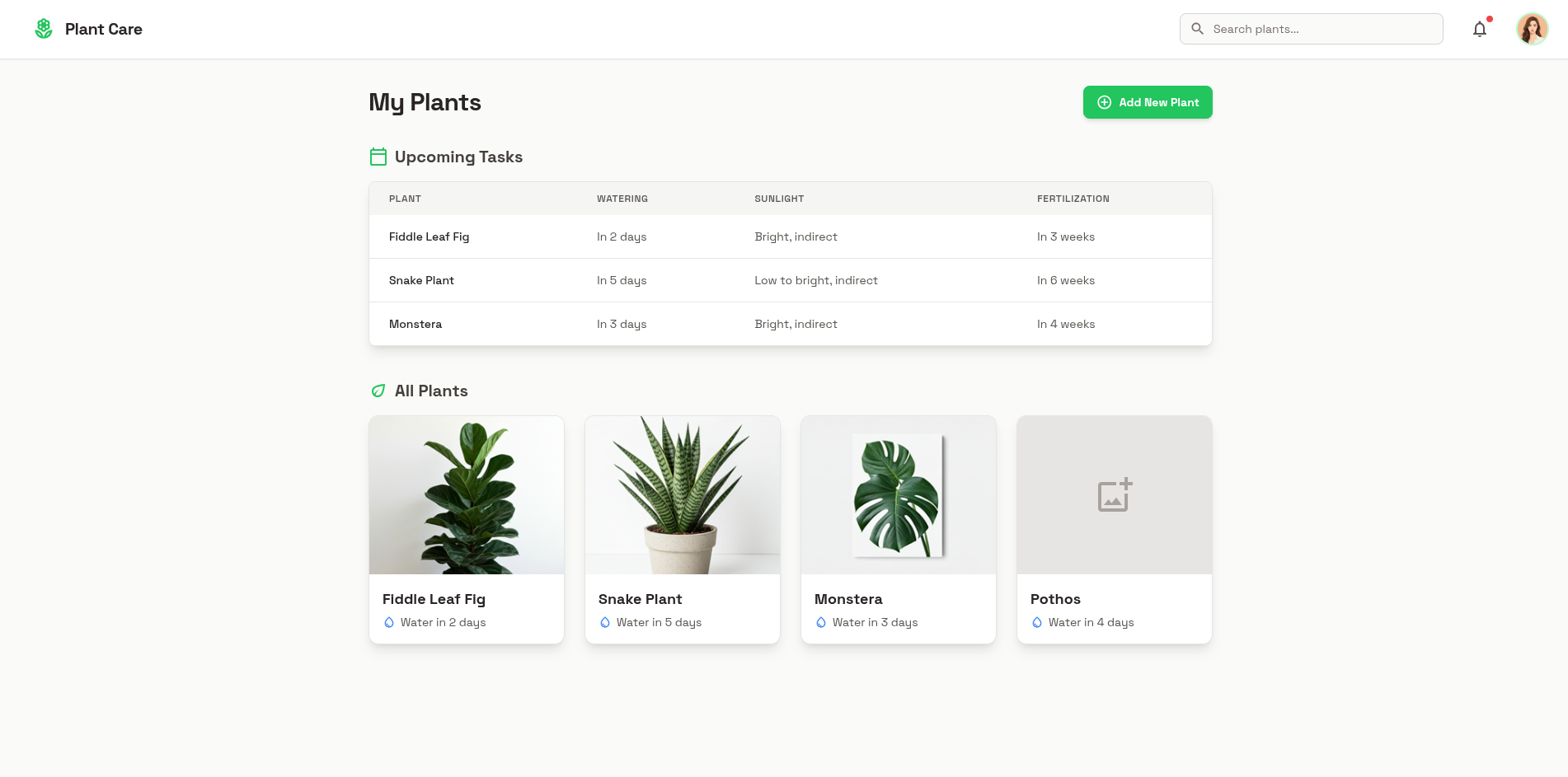Select the Monstera row in Upcoming Tasks
1568x777 pixels.
click(x=790, y=324)
